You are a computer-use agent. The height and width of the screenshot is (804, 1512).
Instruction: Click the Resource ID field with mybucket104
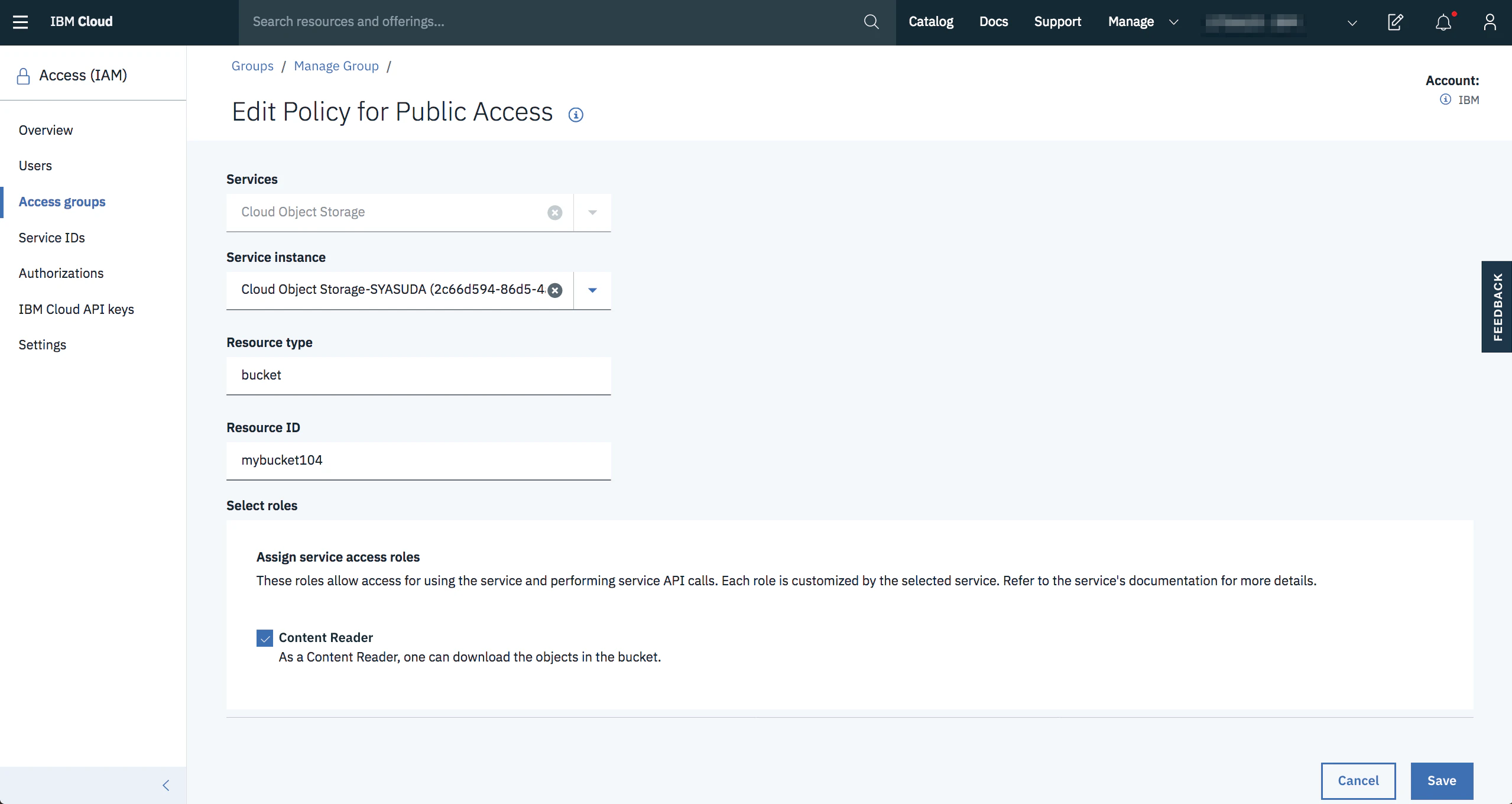[x=418, y=461]
